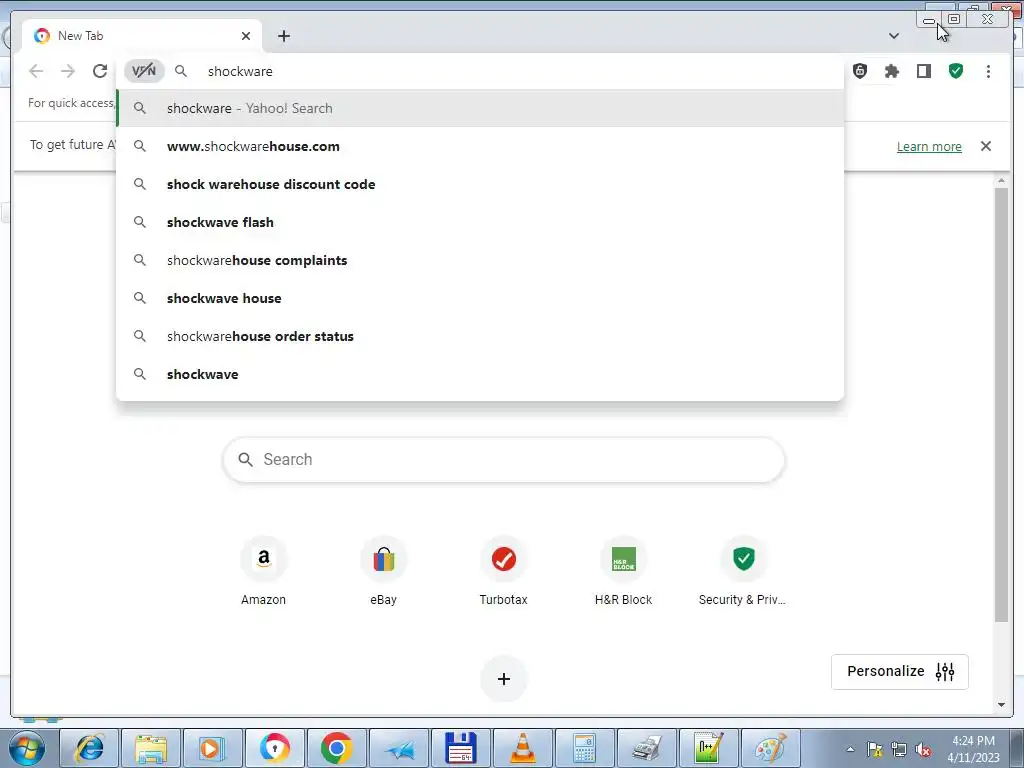This screenshot has height=768, width=1024.
Task: Go back with the back arrow
Action: (x=36, y=71)
